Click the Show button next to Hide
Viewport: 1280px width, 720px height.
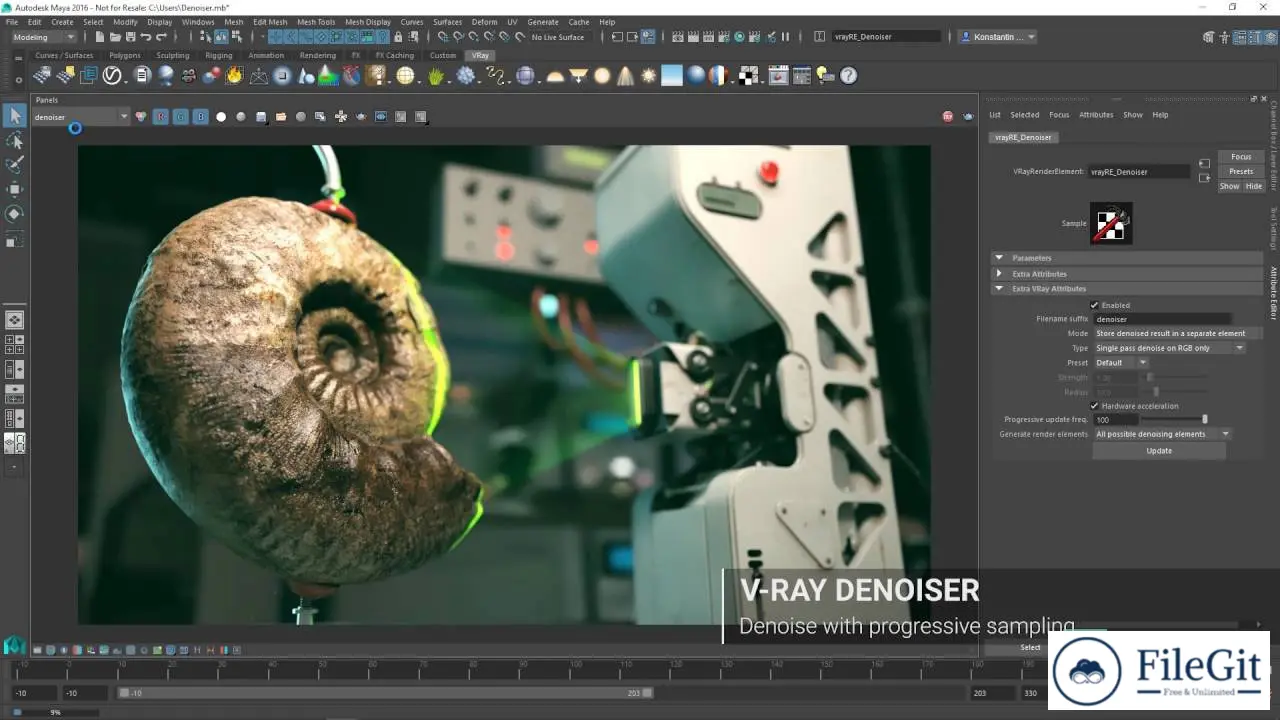click(1230, 186)
